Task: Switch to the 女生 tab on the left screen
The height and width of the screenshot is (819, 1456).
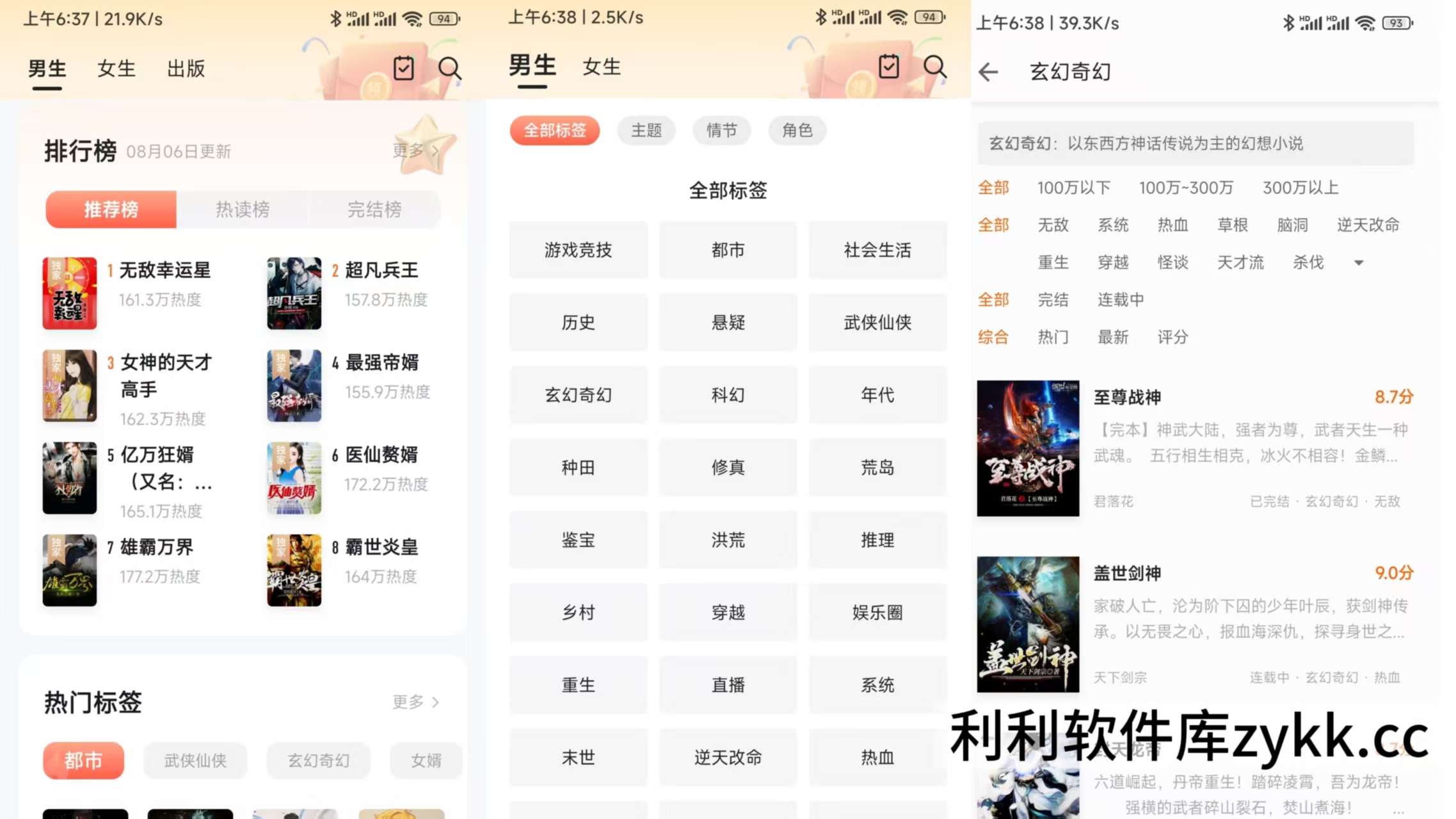Action: (x=116, y=69)
